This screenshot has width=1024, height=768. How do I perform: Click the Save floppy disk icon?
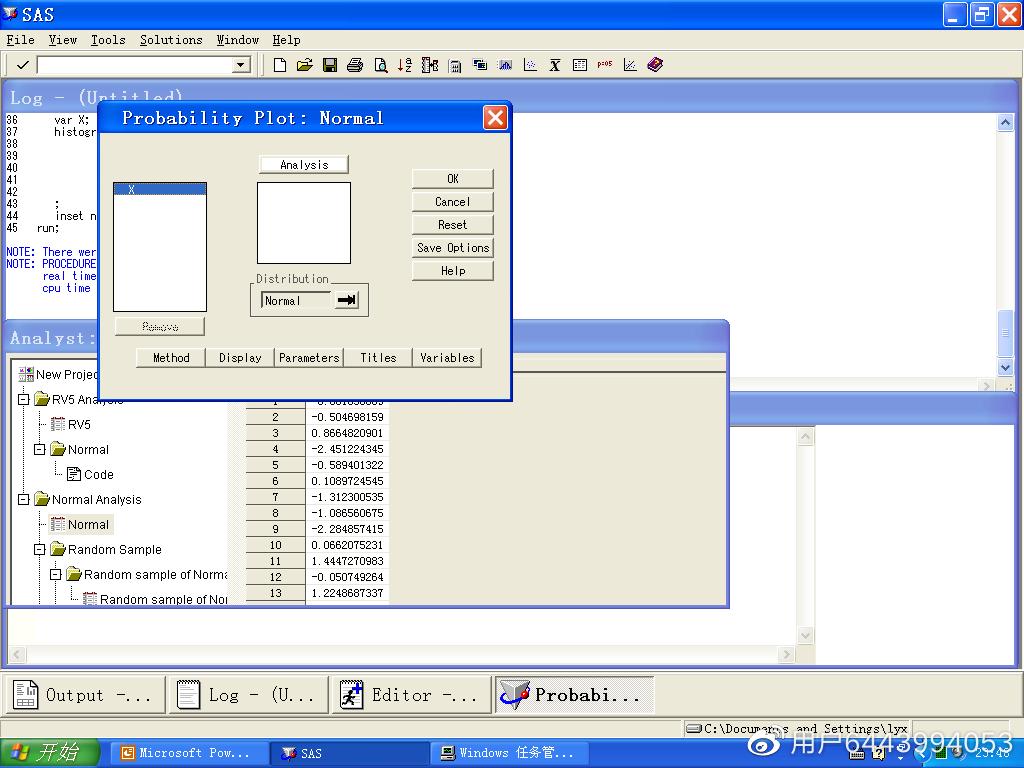[330, 65]
